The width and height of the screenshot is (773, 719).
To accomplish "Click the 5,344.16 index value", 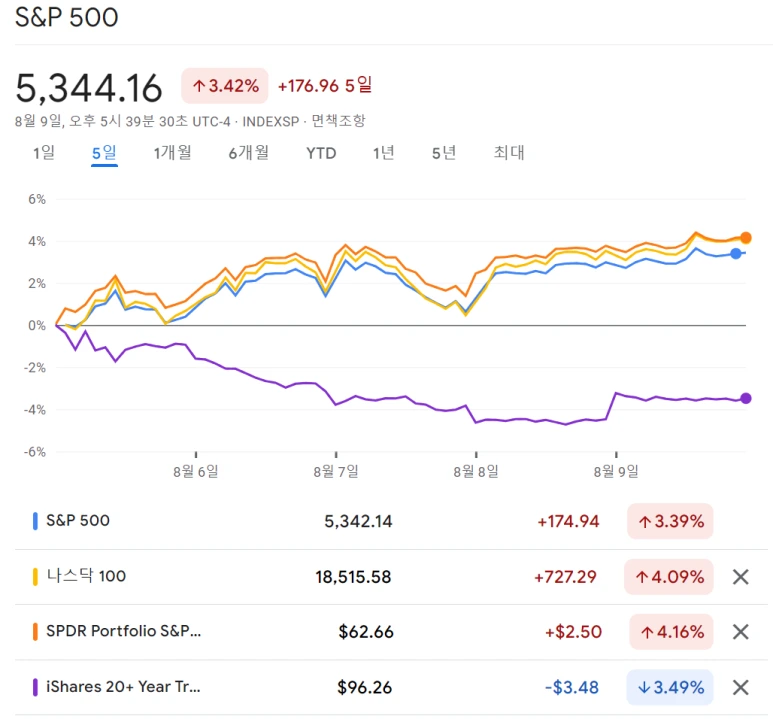I will coord(89,88).
